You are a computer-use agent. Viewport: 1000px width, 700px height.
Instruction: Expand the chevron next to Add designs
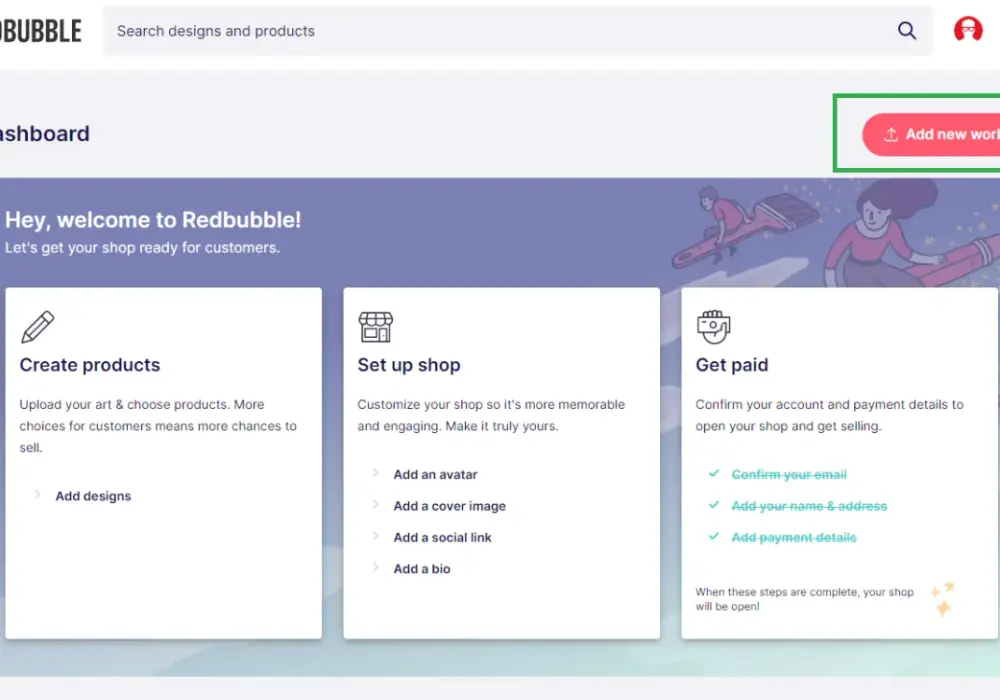pyautogui.click(x=37, y=495)
